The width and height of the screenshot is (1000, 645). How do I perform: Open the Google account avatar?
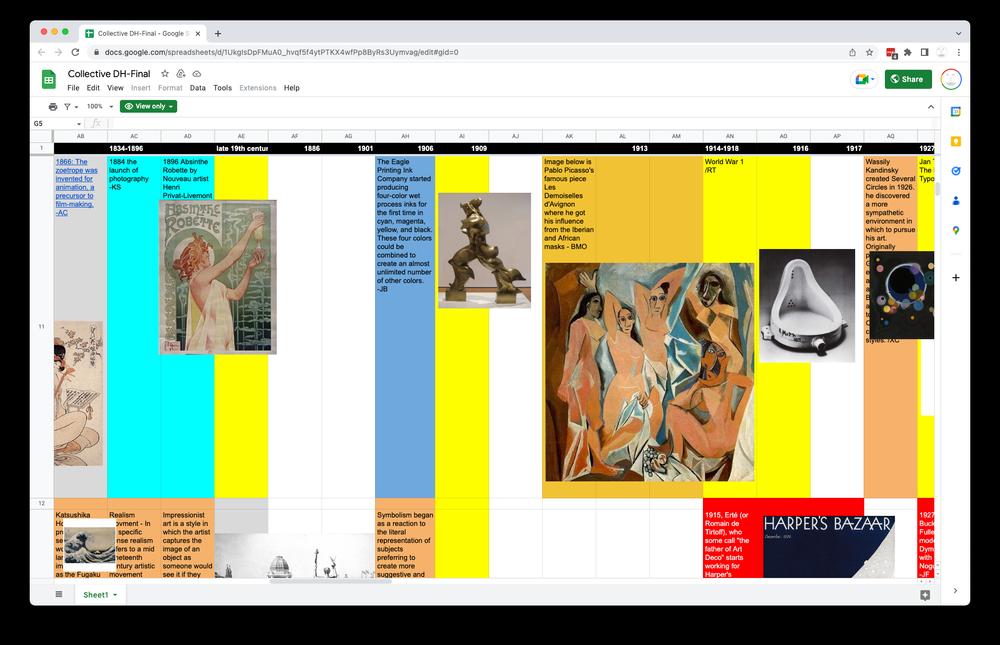(951, 79)
